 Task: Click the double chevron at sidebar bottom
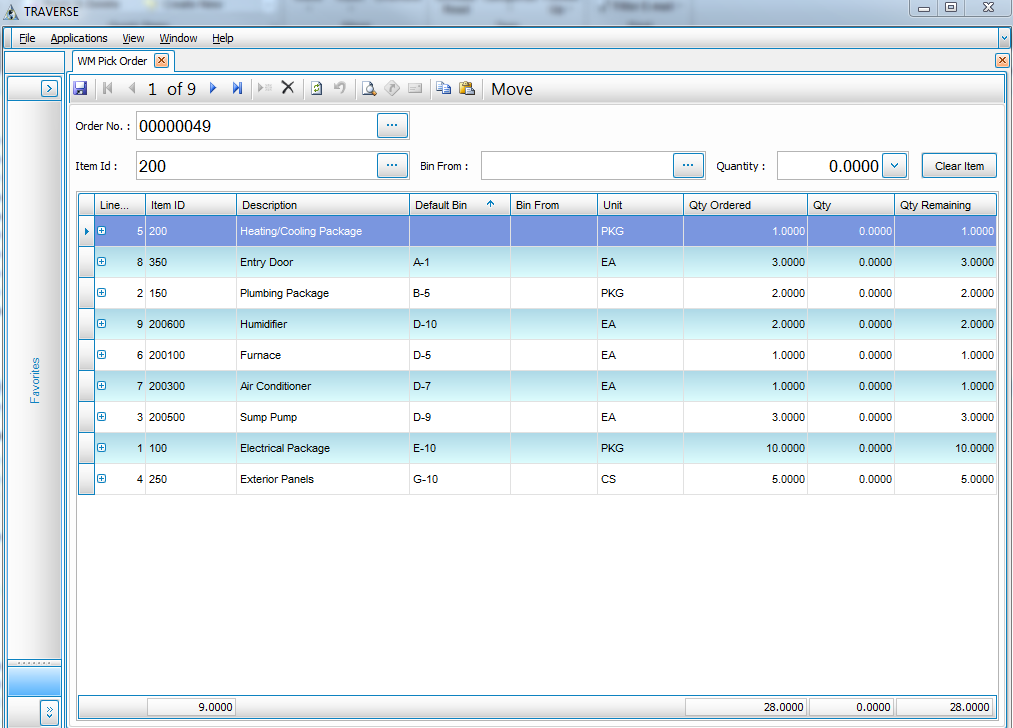[x=49, y=711]
